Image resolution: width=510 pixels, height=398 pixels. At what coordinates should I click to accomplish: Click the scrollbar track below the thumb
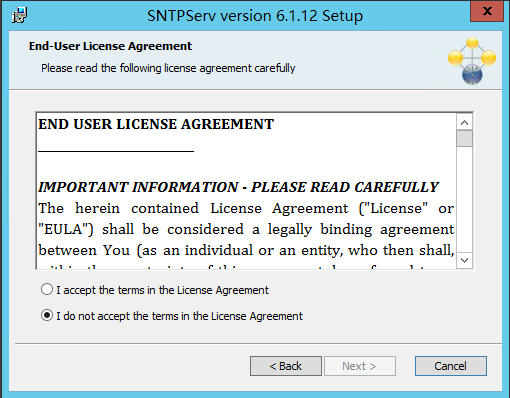coord(464,199)
